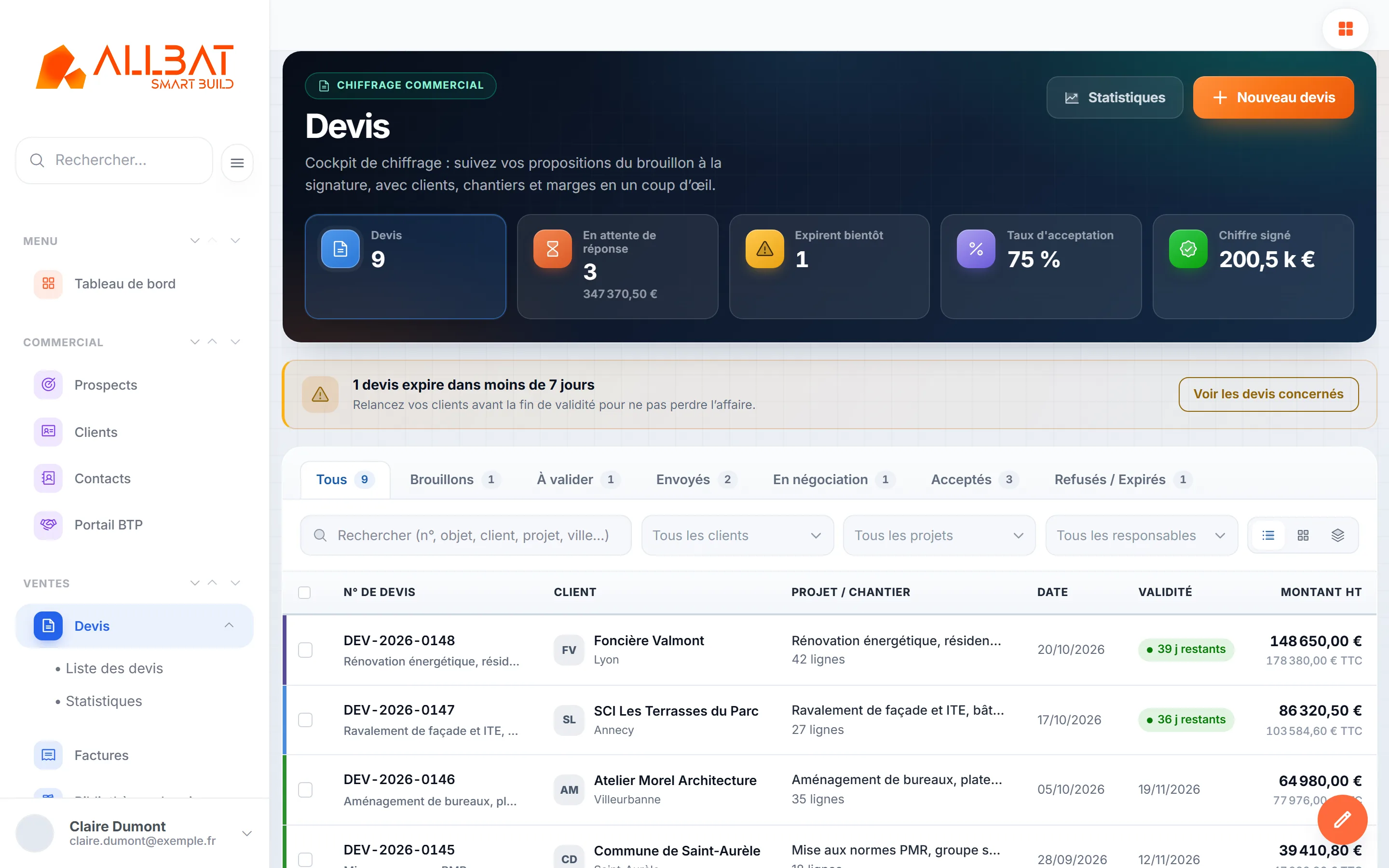Switch to the Acceptés tab
This screenshot has height=868, width=1389.
click(975, 479)
